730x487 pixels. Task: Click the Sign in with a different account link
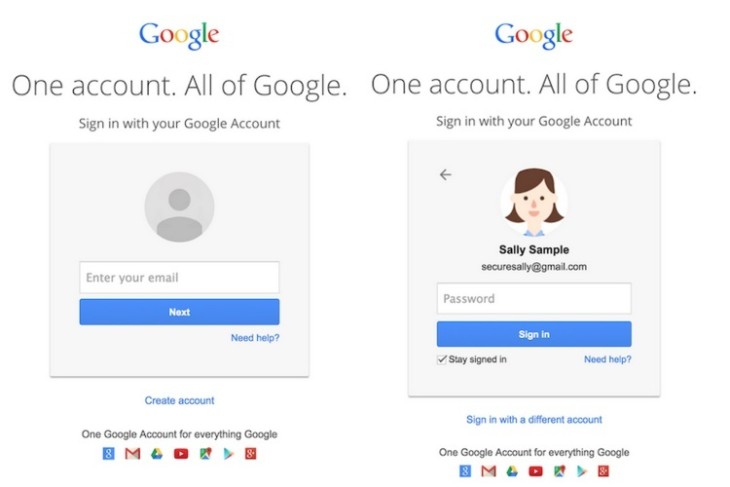pos(534,419)
